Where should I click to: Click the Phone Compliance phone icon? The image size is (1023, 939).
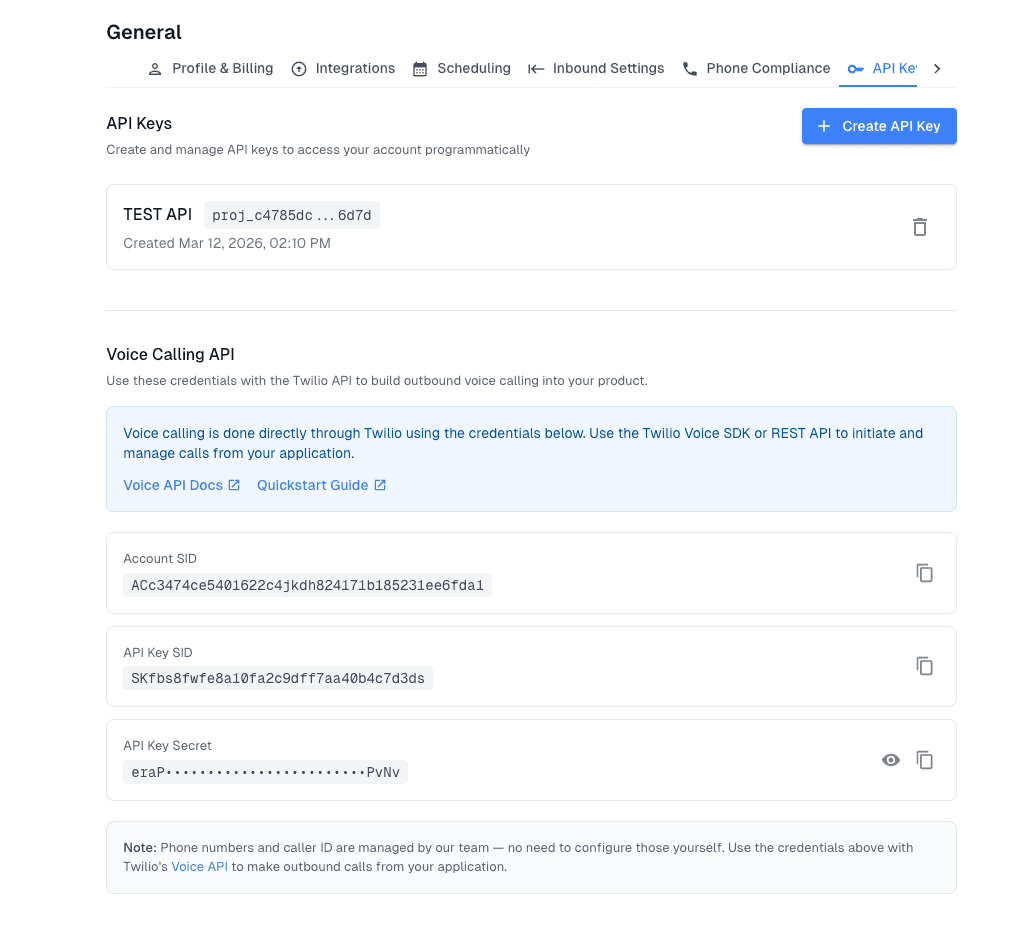(689, 68)
